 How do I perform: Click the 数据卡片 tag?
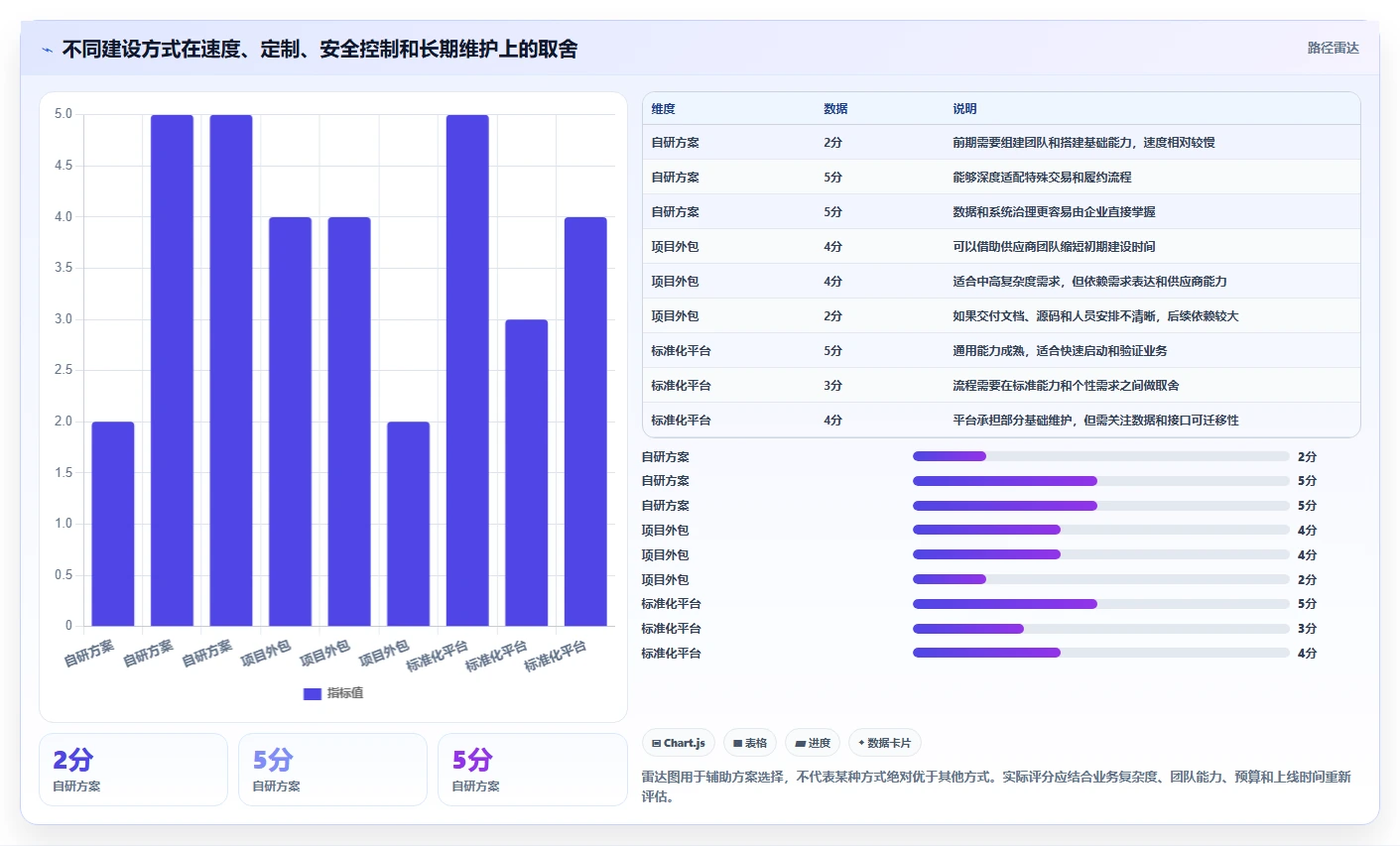[x=885, y=743]
